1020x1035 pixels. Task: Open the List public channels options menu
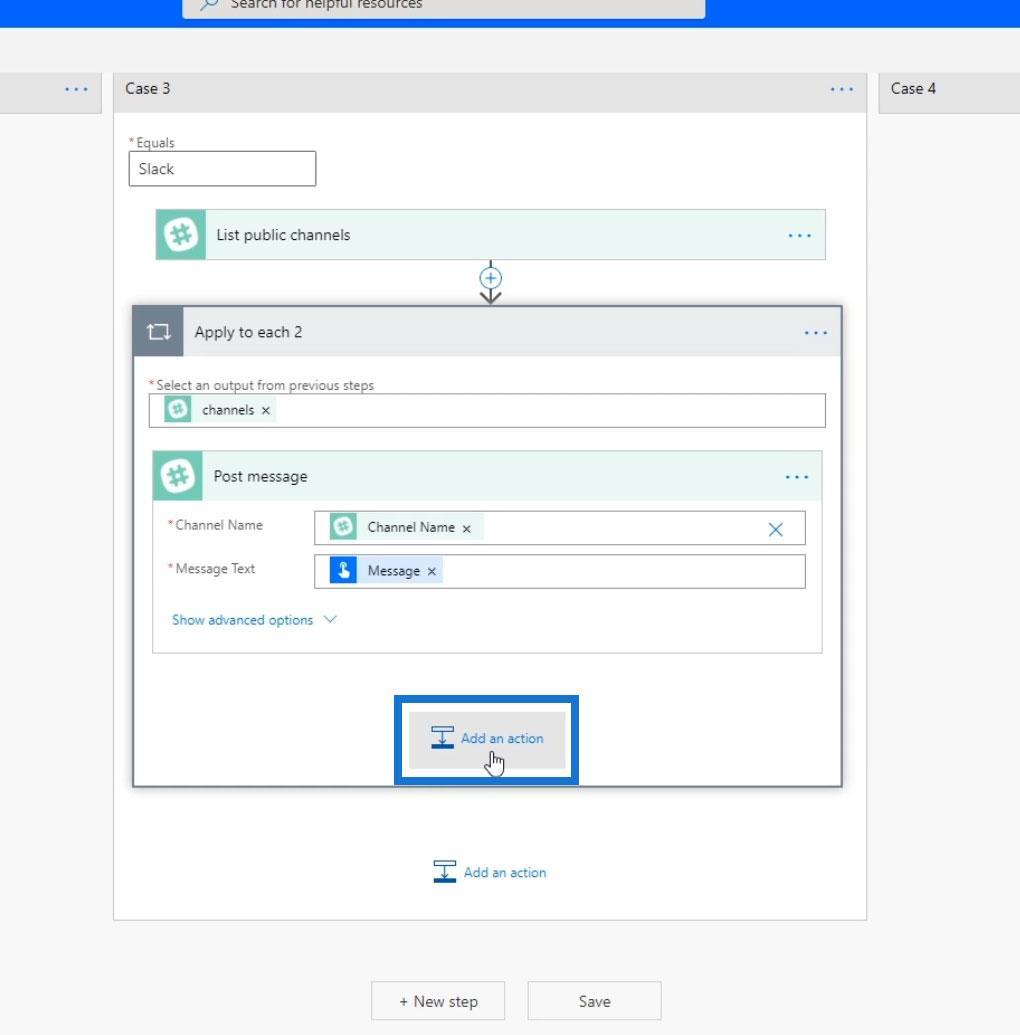coord(799,236)
